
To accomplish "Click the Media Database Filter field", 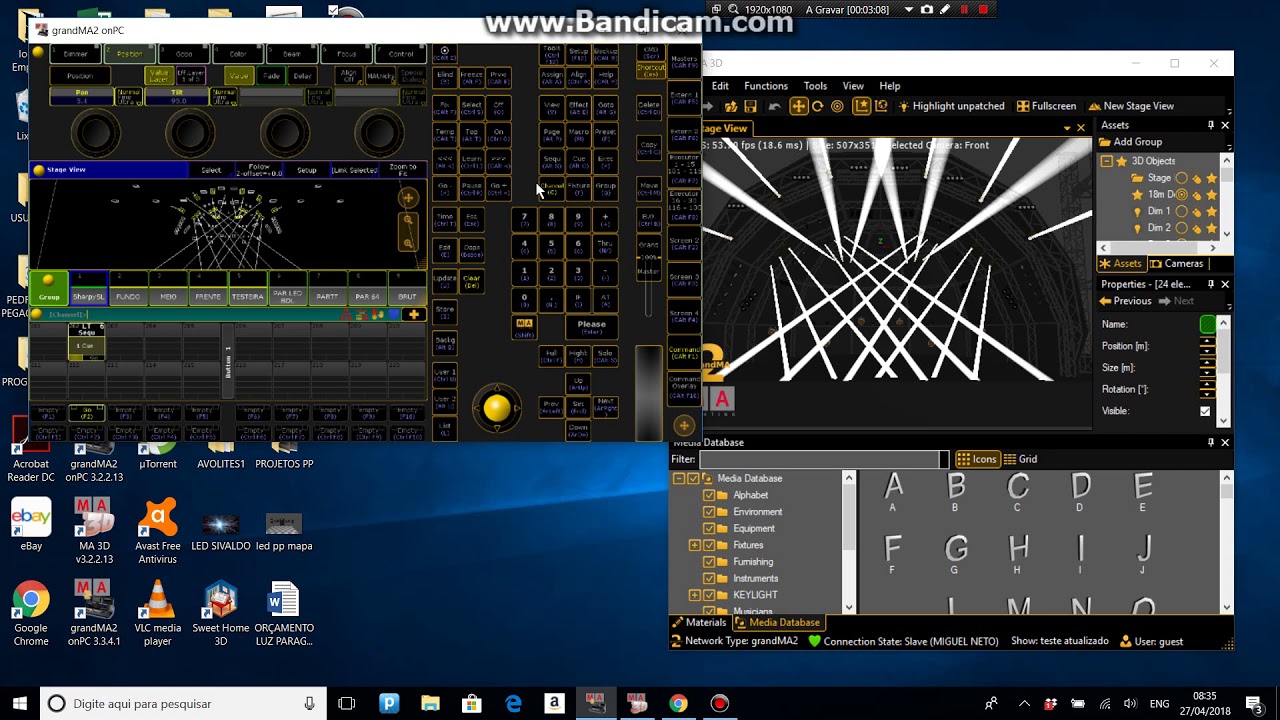I will 819,459.
